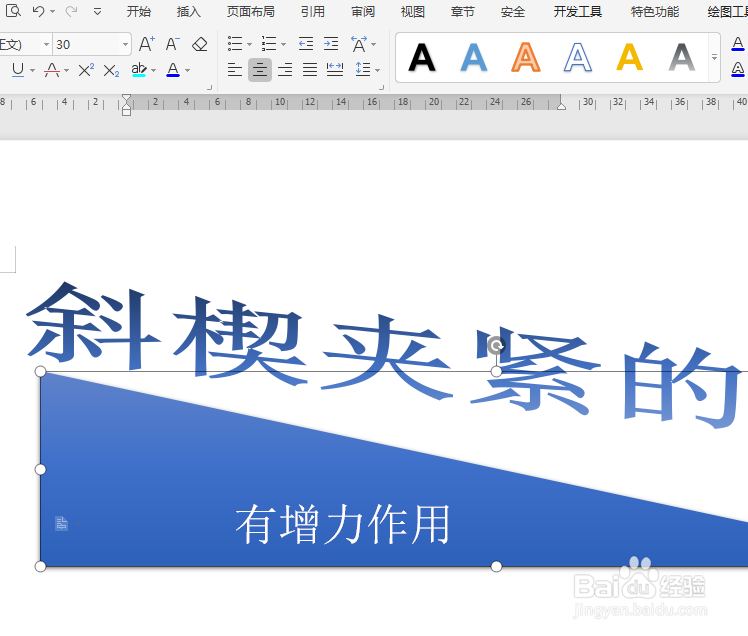Toggle center alignment
Screen dimensions: 748x636
[260, 70]
